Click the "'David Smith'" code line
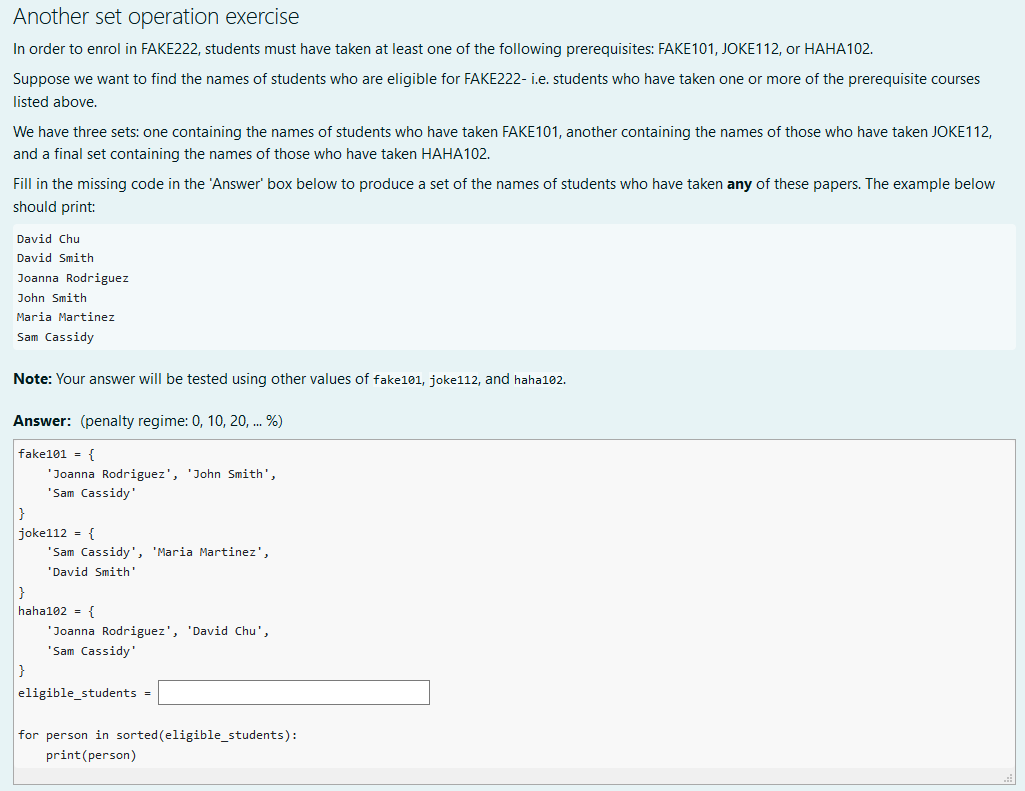 tap(92, 572)
